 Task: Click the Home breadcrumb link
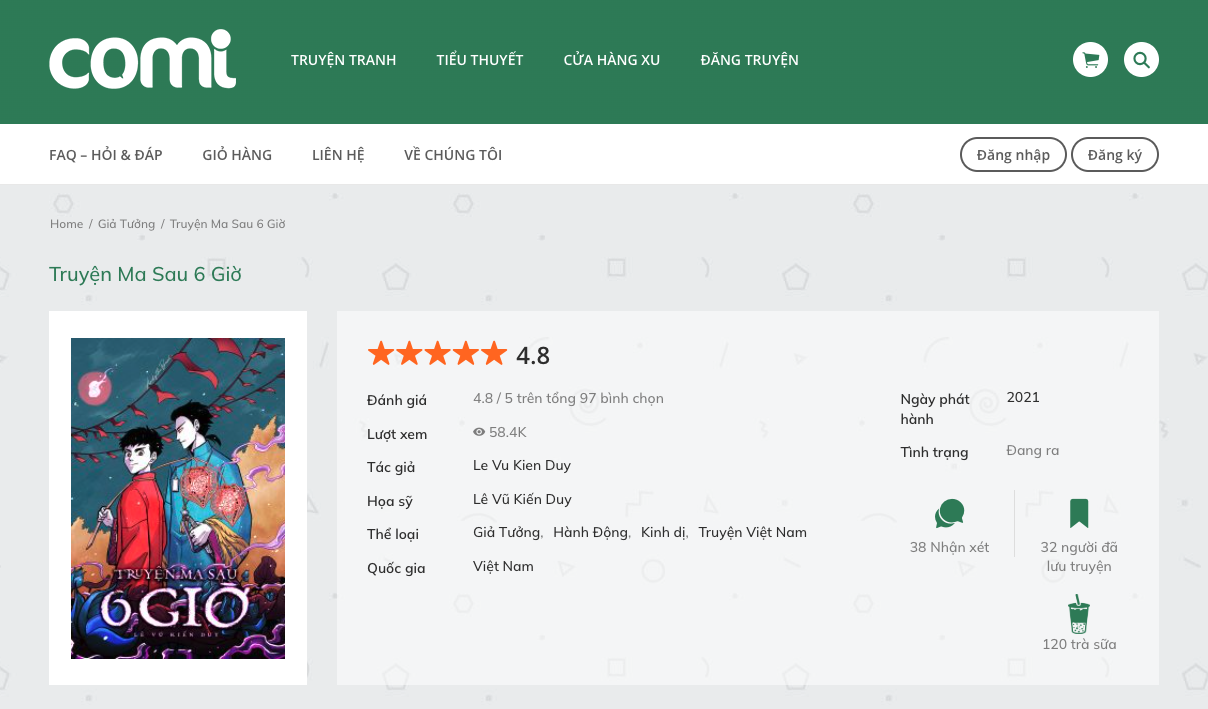[67, 224]
